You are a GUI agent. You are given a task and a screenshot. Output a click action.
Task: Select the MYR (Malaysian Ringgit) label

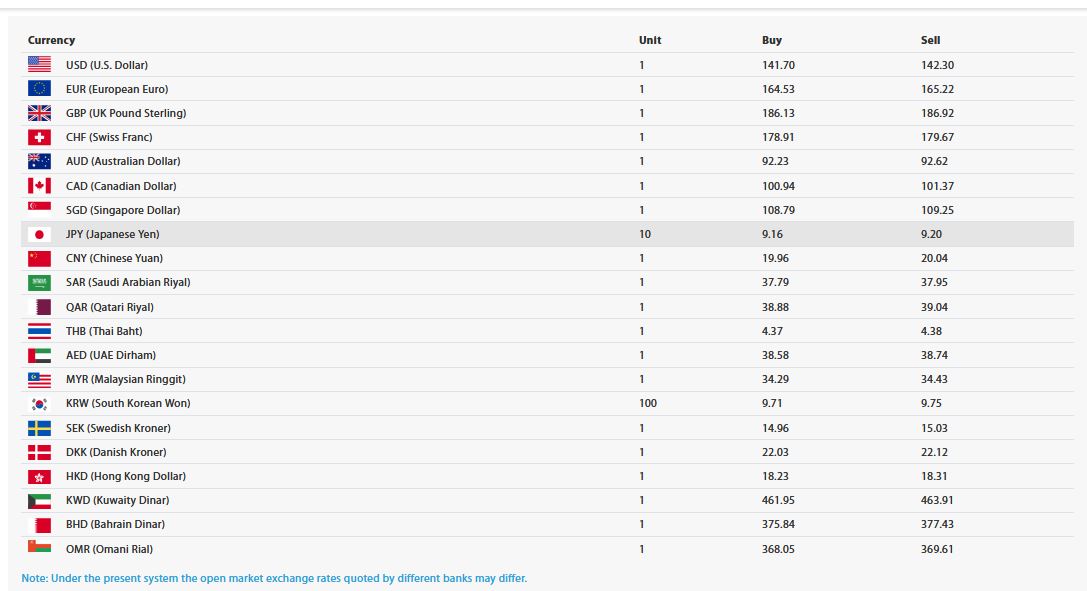pyautogui.click(x=125, y=379)
